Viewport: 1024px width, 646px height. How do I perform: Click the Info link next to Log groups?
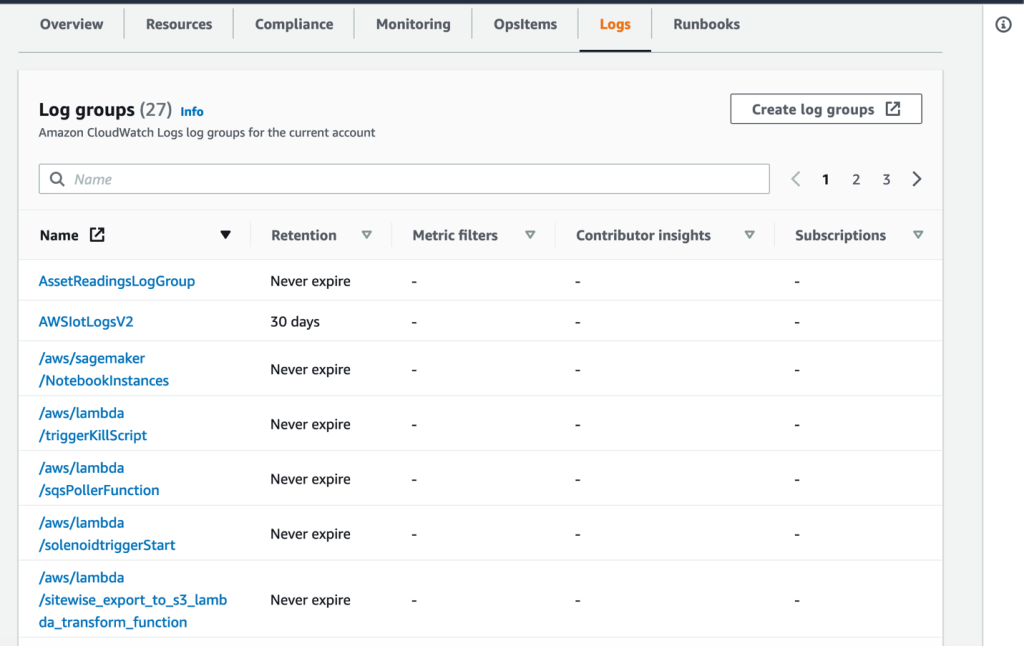(x=192, y=111)
